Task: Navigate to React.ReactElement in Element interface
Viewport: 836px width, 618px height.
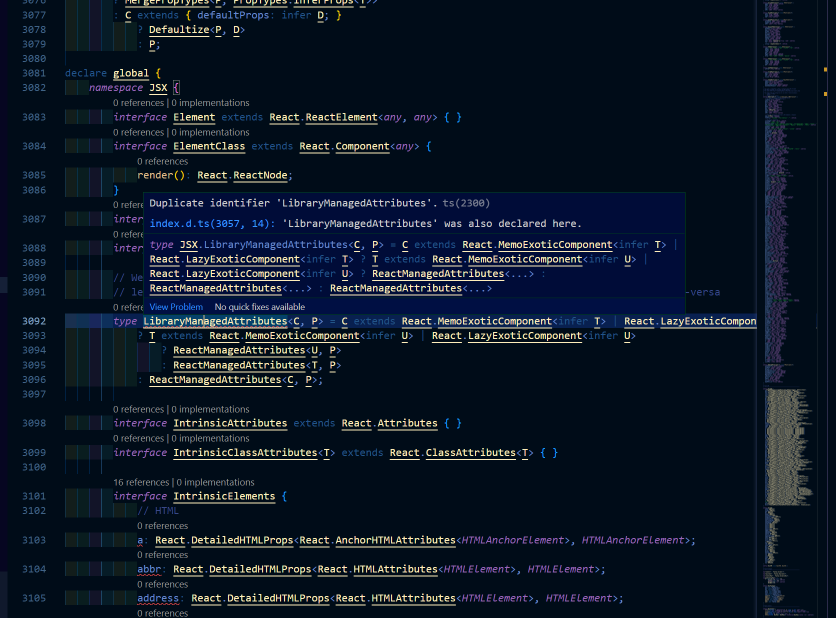Action: coord(340,116)
